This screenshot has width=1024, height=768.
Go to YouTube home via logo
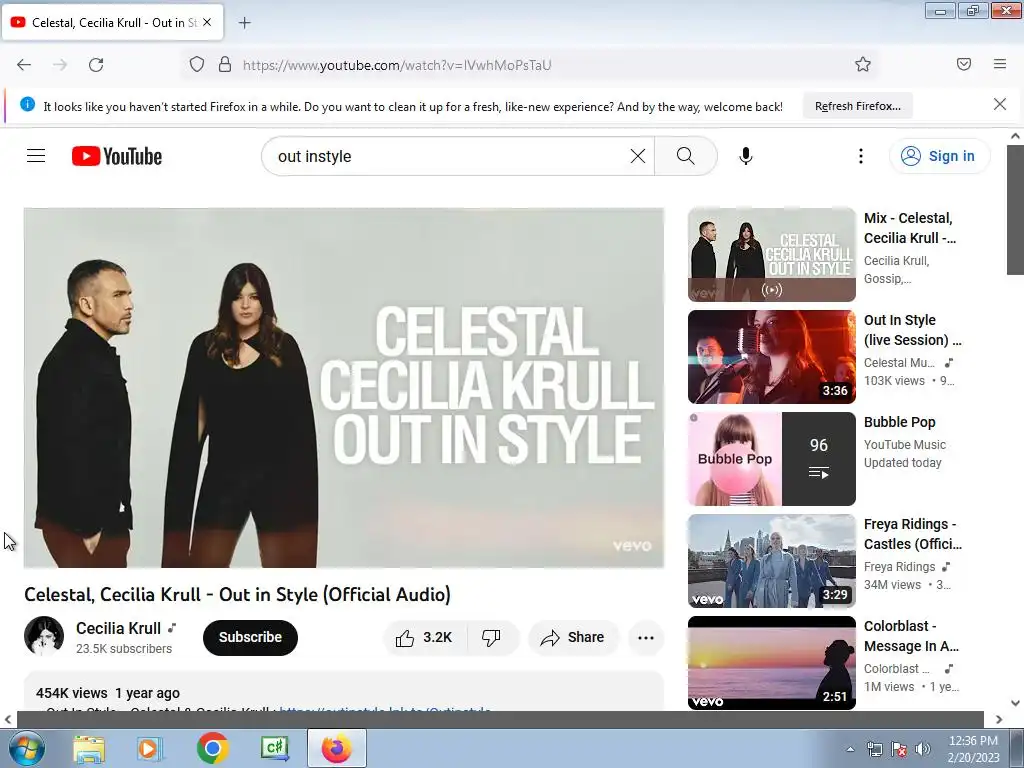tap(117, 156)
